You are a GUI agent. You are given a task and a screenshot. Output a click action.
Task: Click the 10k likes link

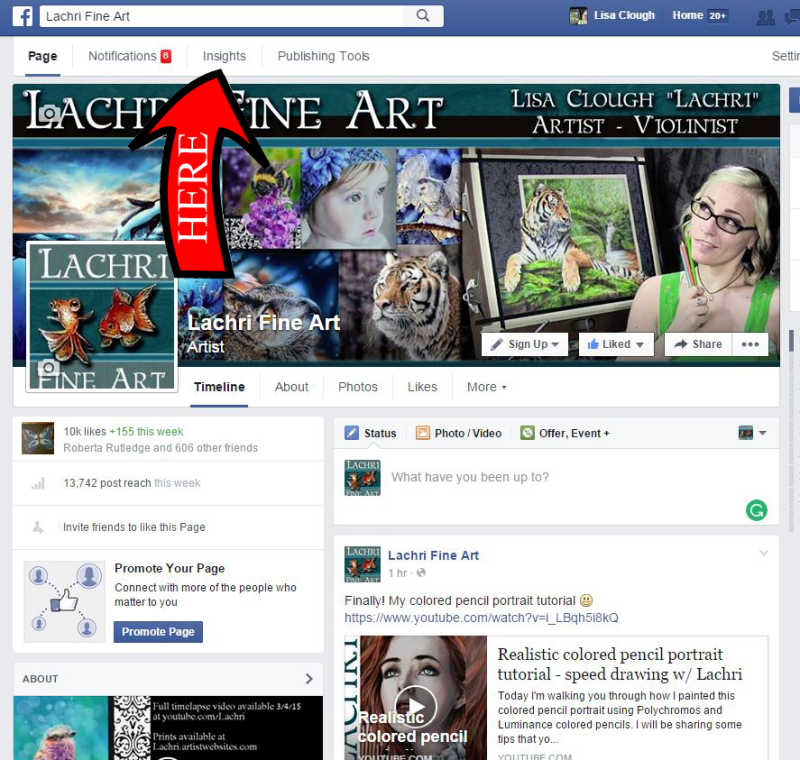click(85, 432)
